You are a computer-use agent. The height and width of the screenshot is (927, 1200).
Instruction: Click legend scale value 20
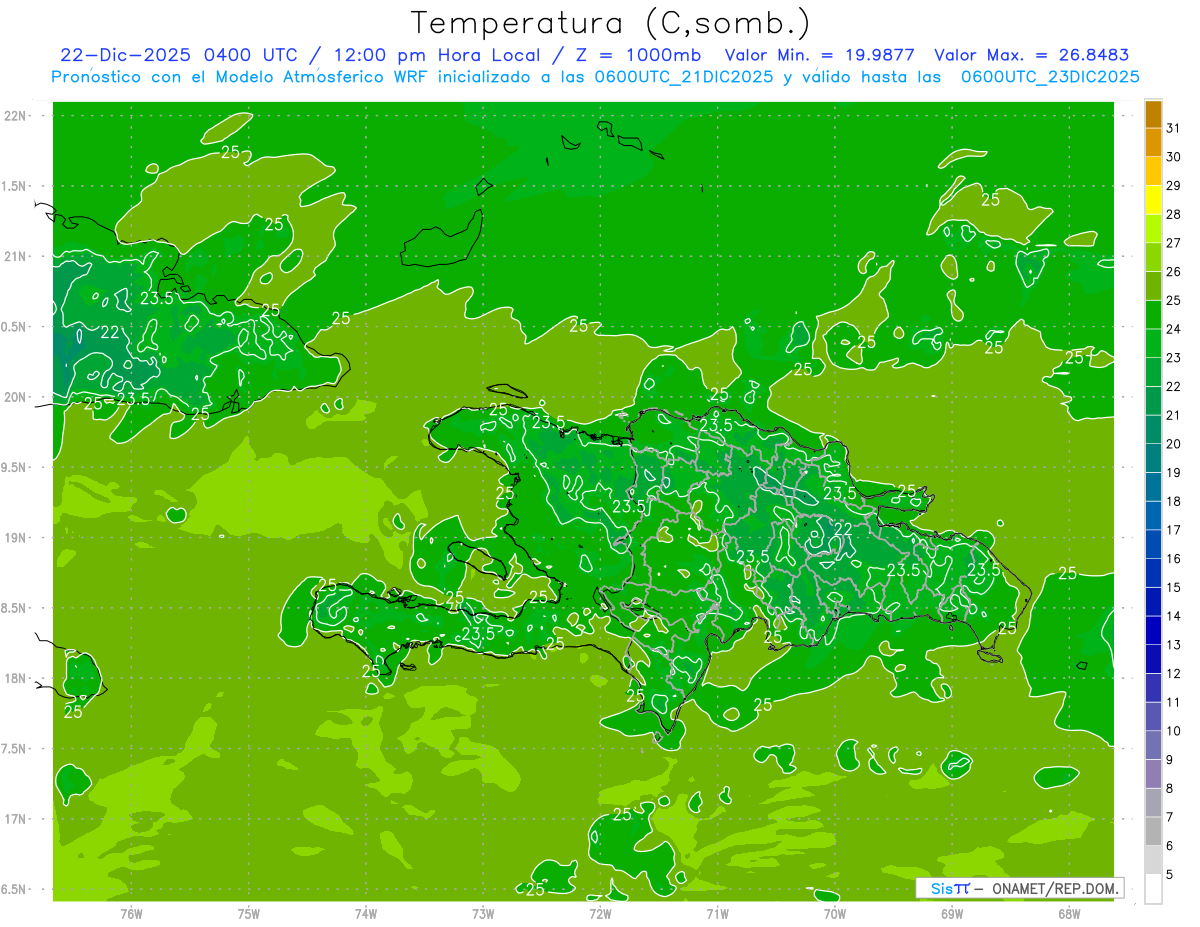(1174, 444)
